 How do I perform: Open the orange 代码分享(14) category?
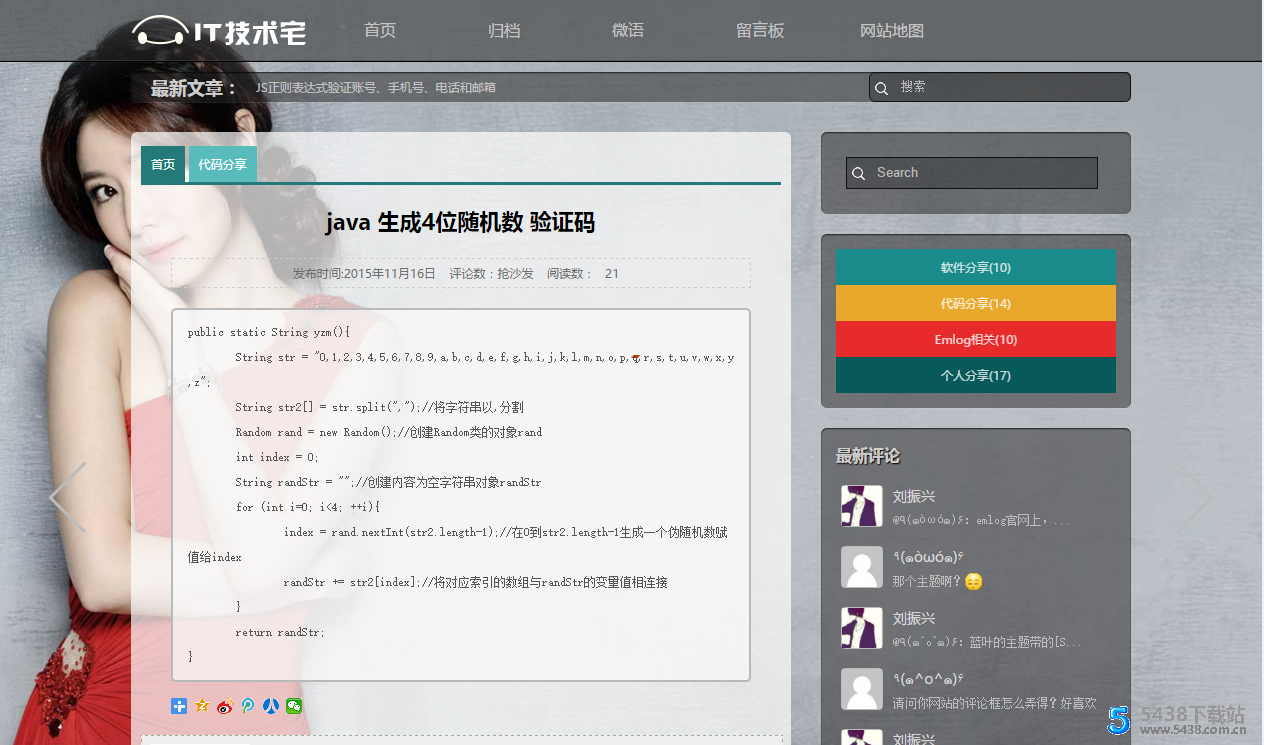coord(975,304)
